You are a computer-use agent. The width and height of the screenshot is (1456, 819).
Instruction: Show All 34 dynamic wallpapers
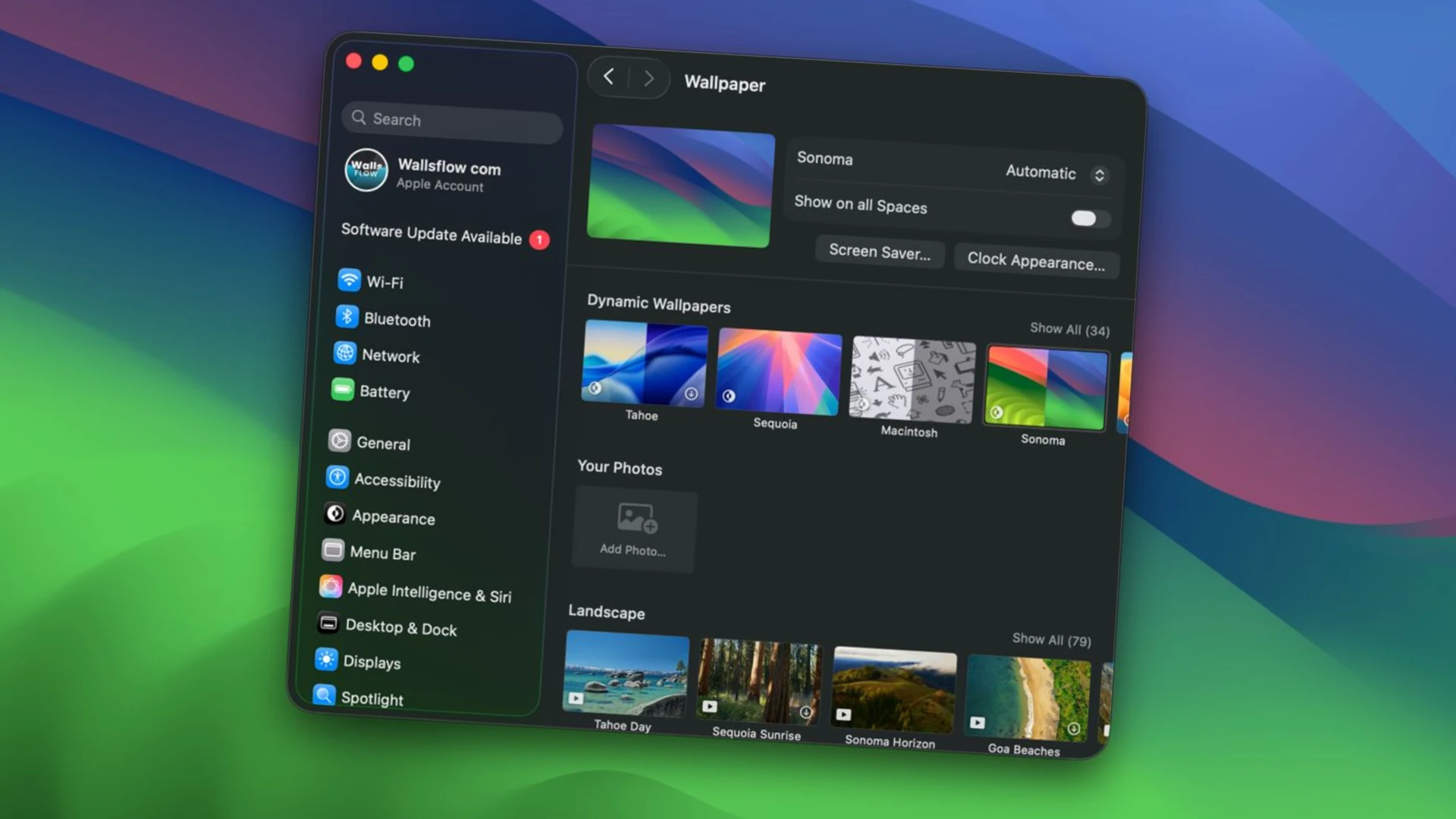[1069, 329]
